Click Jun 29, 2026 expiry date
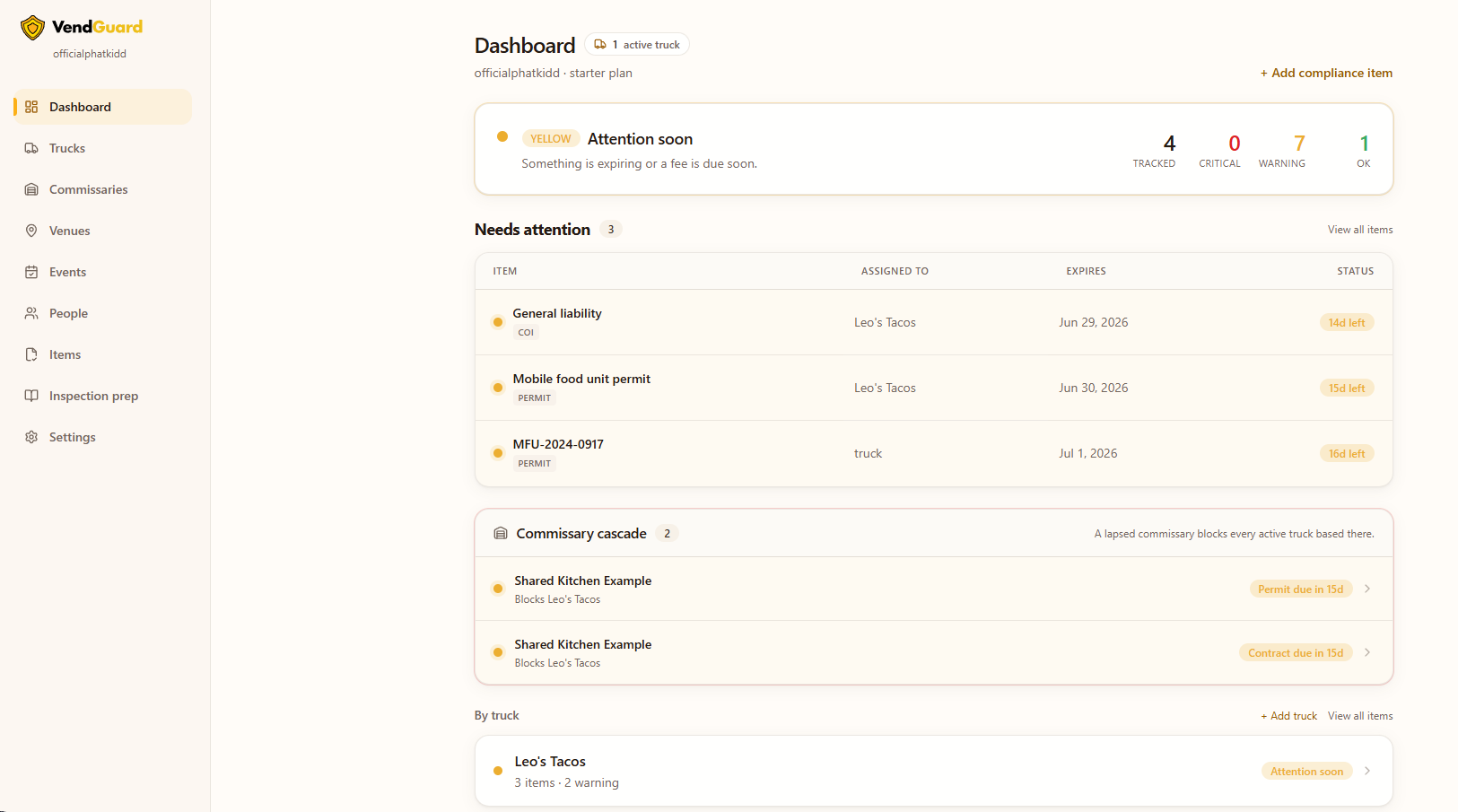The height and width of the screenshot is (812, 1458). (1094, 322)
